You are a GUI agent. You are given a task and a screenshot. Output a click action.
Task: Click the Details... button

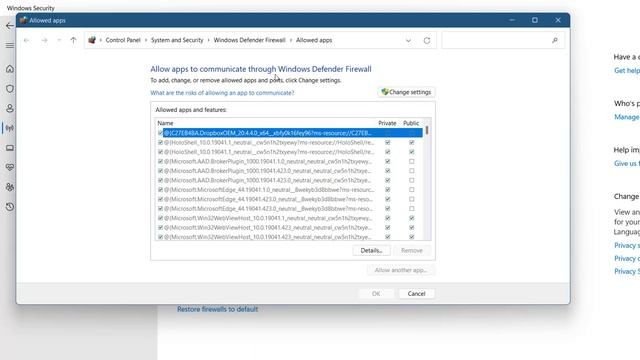point(371,251)
